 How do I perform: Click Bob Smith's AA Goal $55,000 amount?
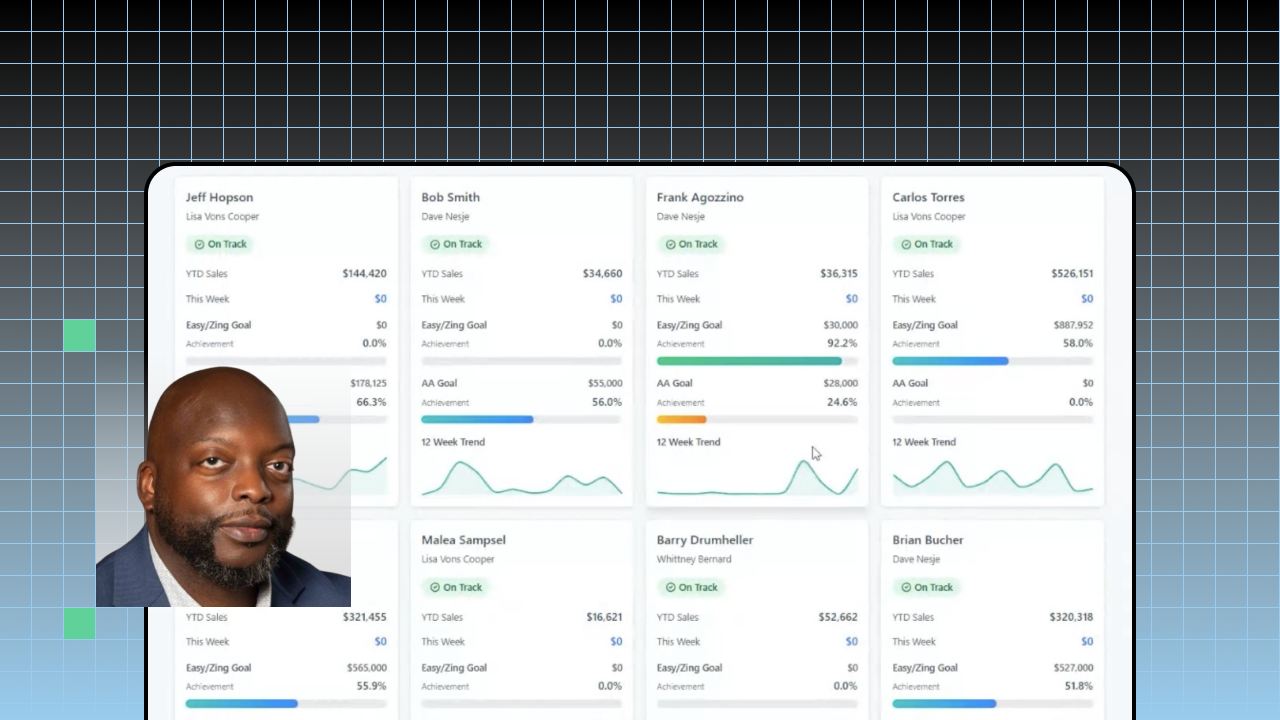pyautogui.click(x=605, y=383)
